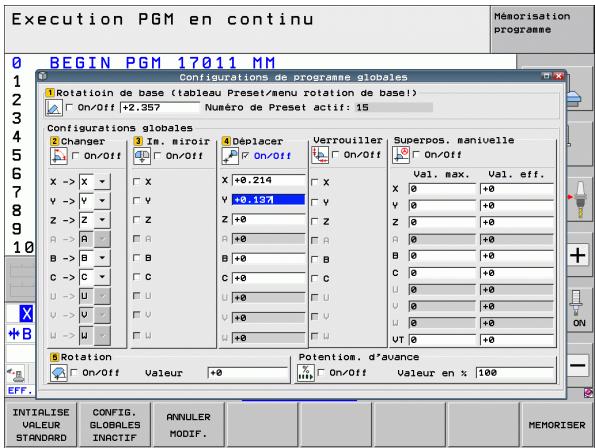Viewport: 595px width, 448px height.
Task: Check mirror B axis checkbox
Action: click(x=137, y=258)
